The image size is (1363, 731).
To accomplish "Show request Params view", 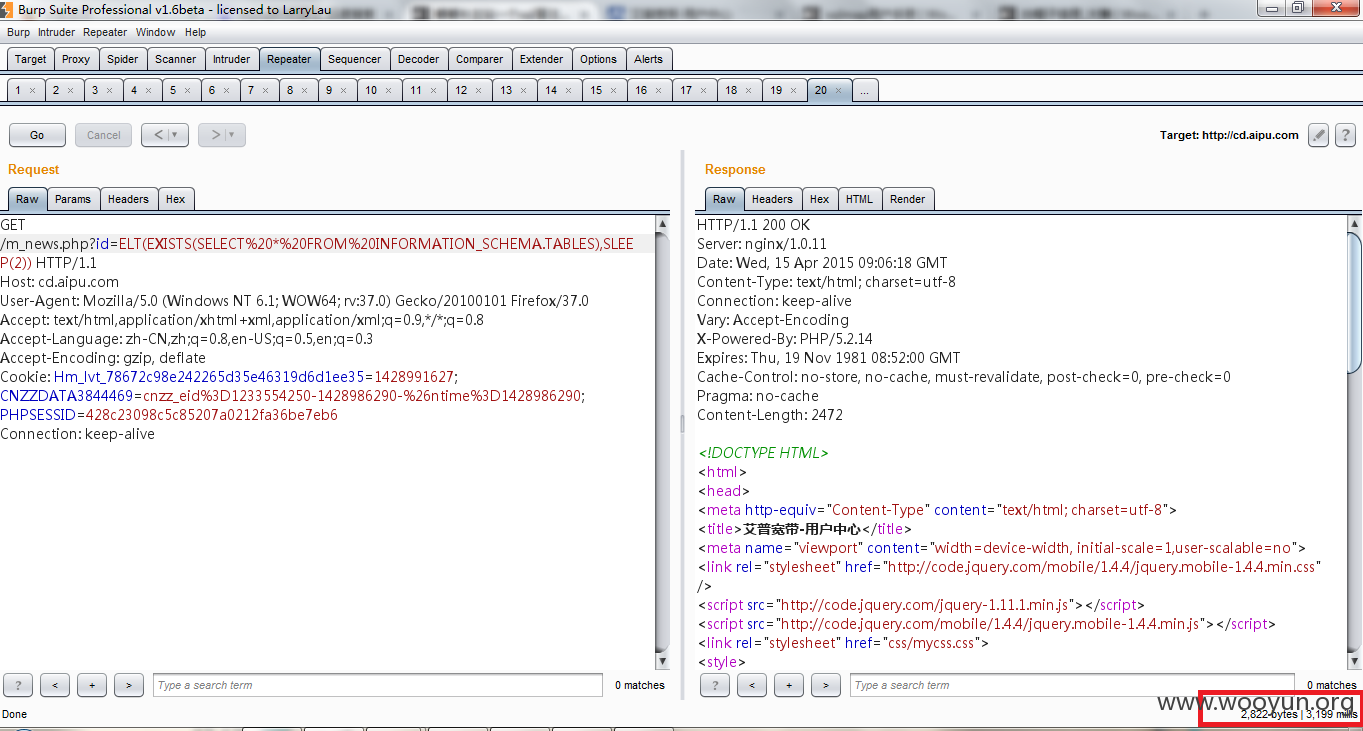I will tap(73, 199).
